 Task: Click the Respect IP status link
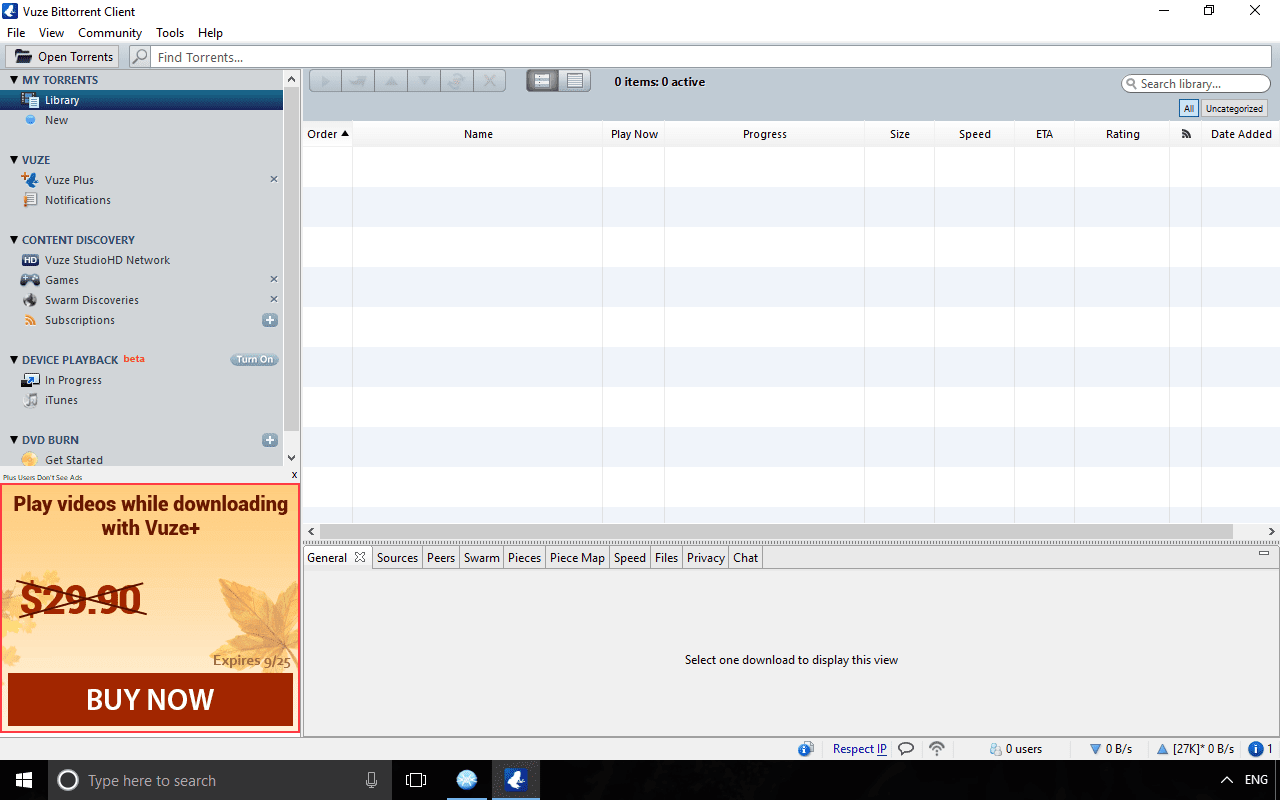click(860, 749)
